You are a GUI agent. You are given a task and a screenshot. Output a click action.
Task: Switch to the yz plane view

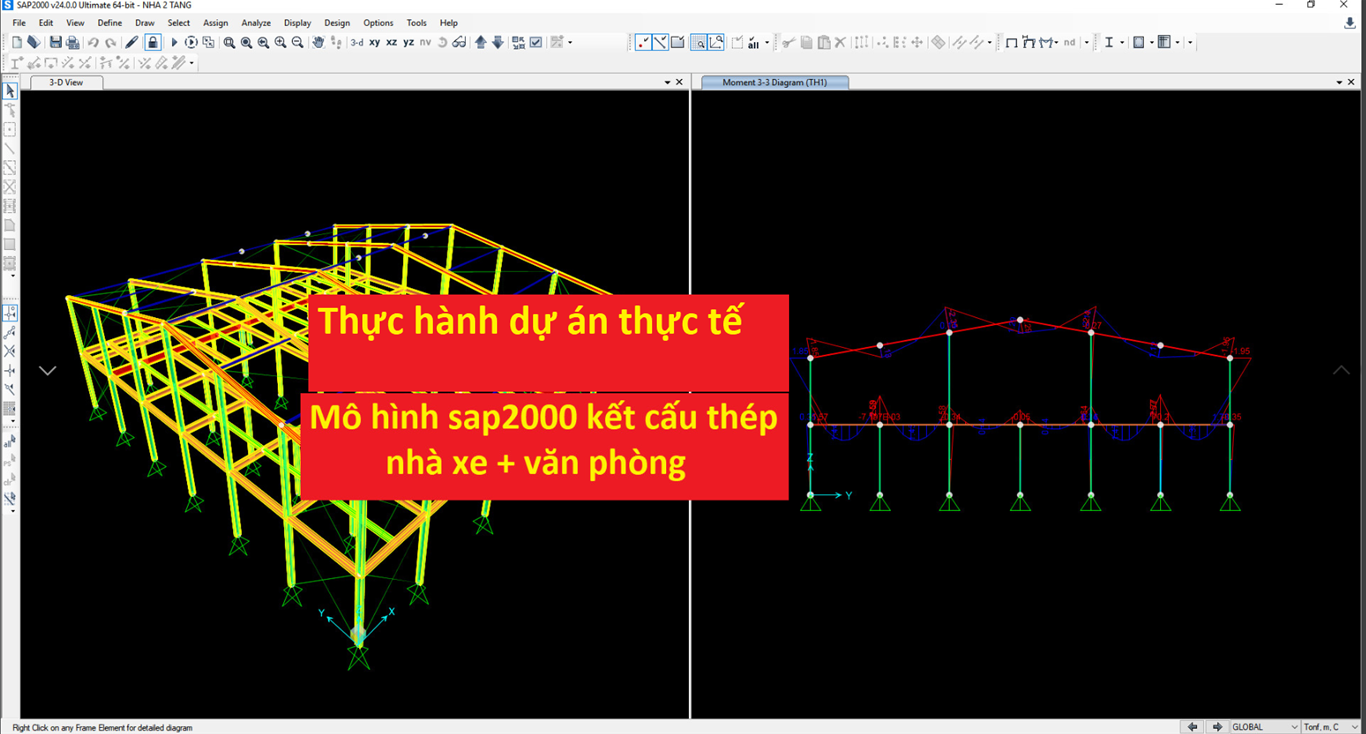click(x=408, y=42)
